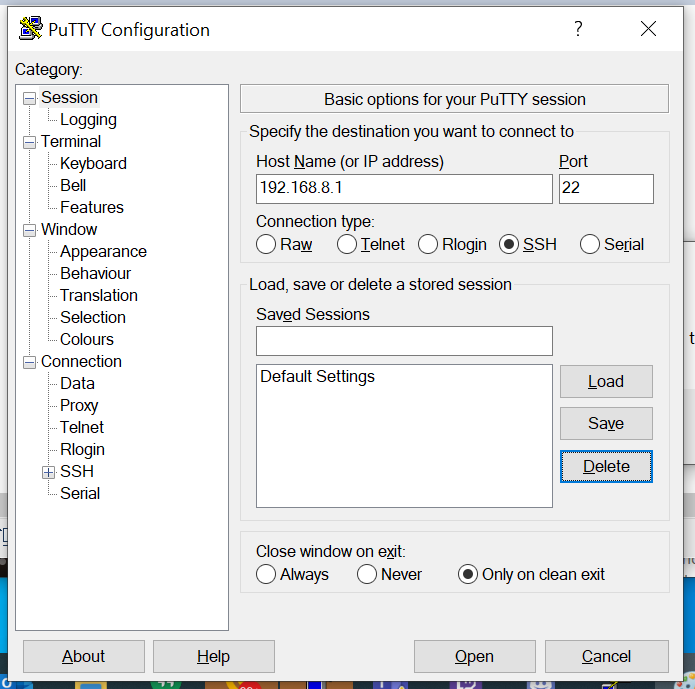Click the Help button
695x689 pixels.
point(214,656)
